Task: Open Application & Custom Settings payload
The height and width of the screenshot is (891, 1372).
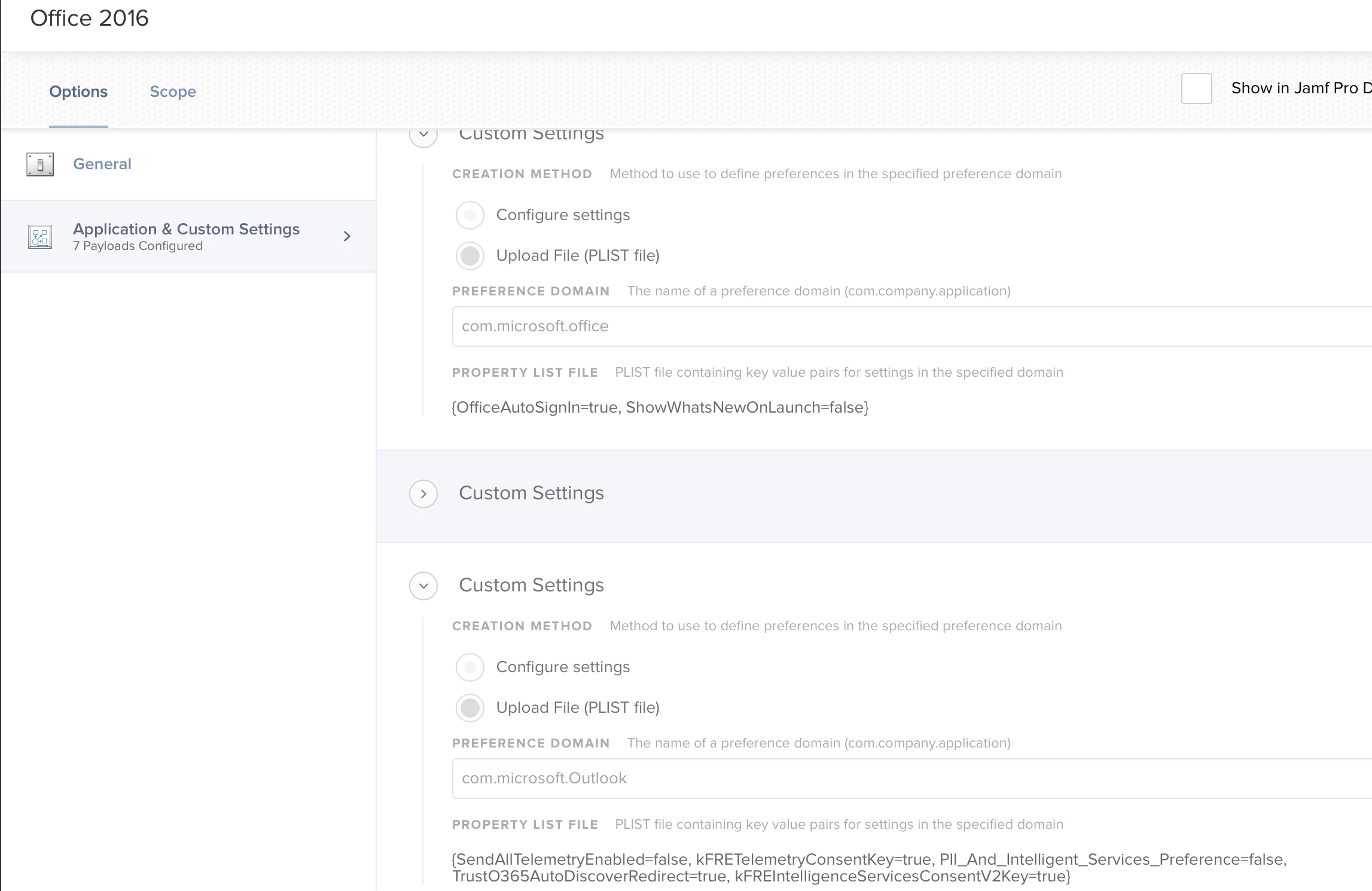Action: tap(188, 236)
